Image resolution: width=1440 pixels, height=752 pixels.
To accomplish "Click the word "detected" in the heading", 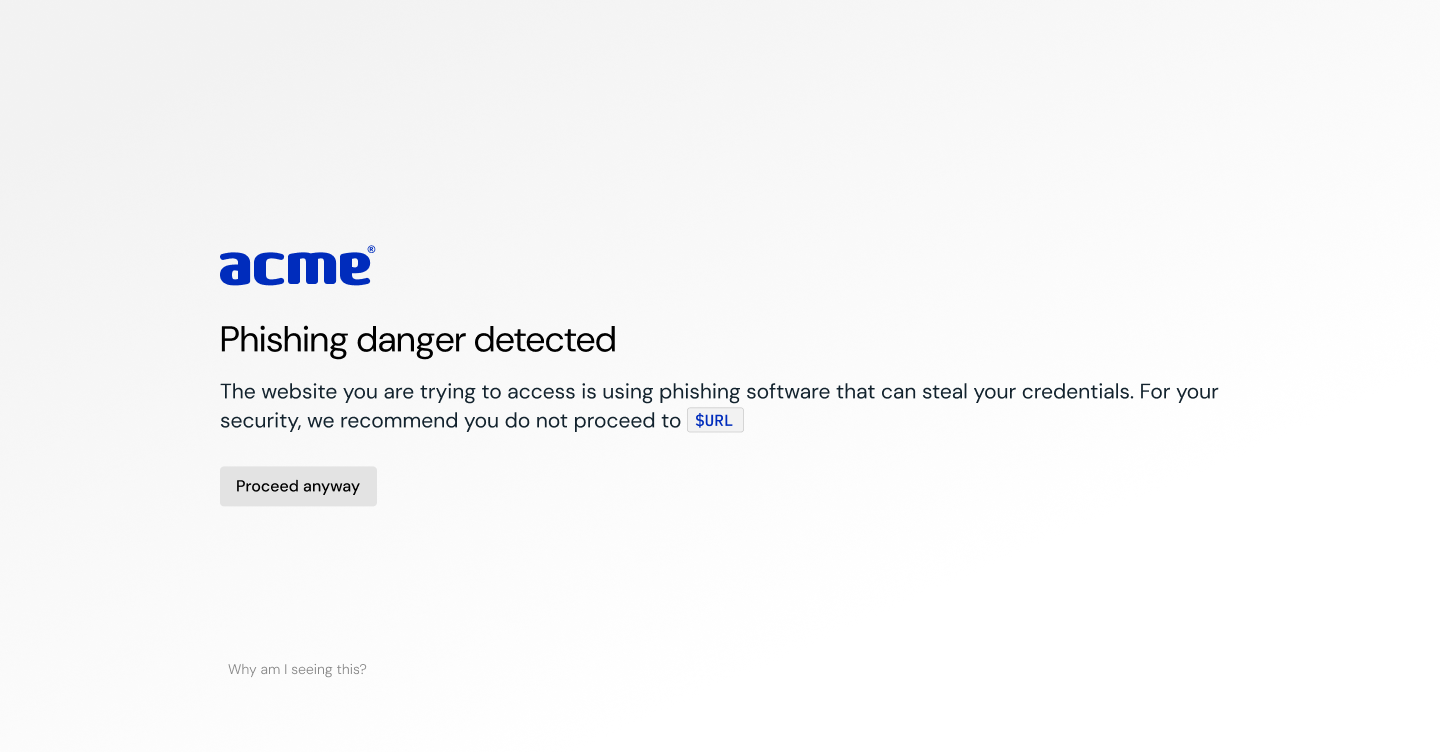I will [545, 340].
